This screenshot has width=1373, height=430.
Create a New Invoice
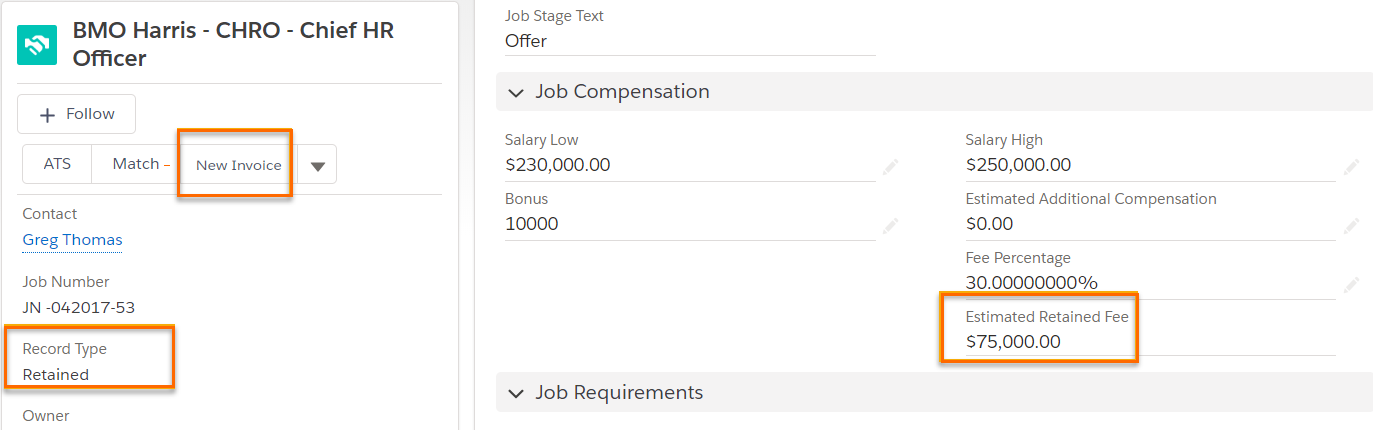pyautogui.click(x=238, y=165)
